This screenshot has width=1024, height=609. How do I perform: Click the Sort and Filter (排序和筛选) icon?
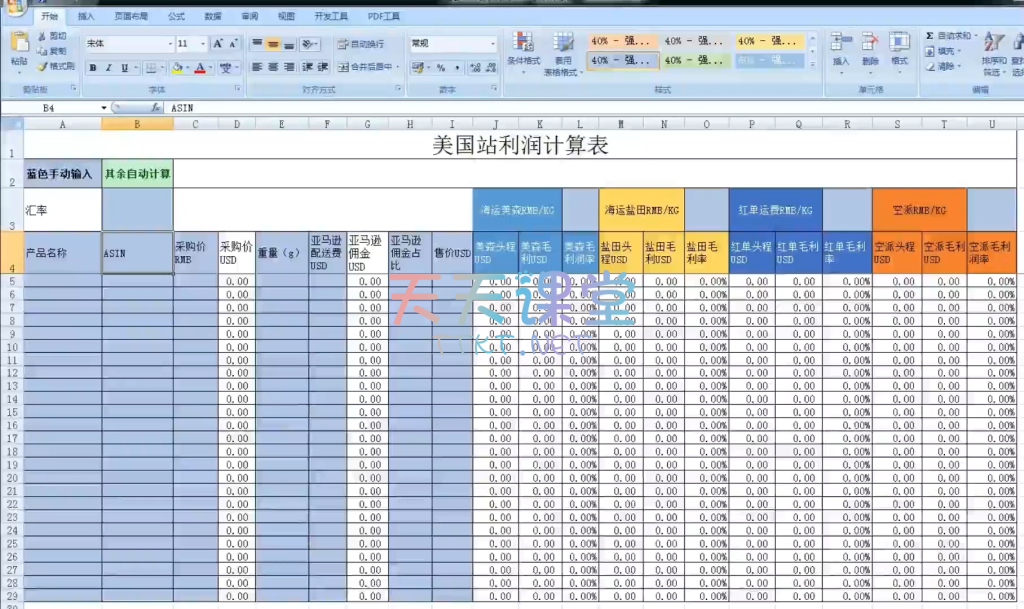(x=993, y=43)
